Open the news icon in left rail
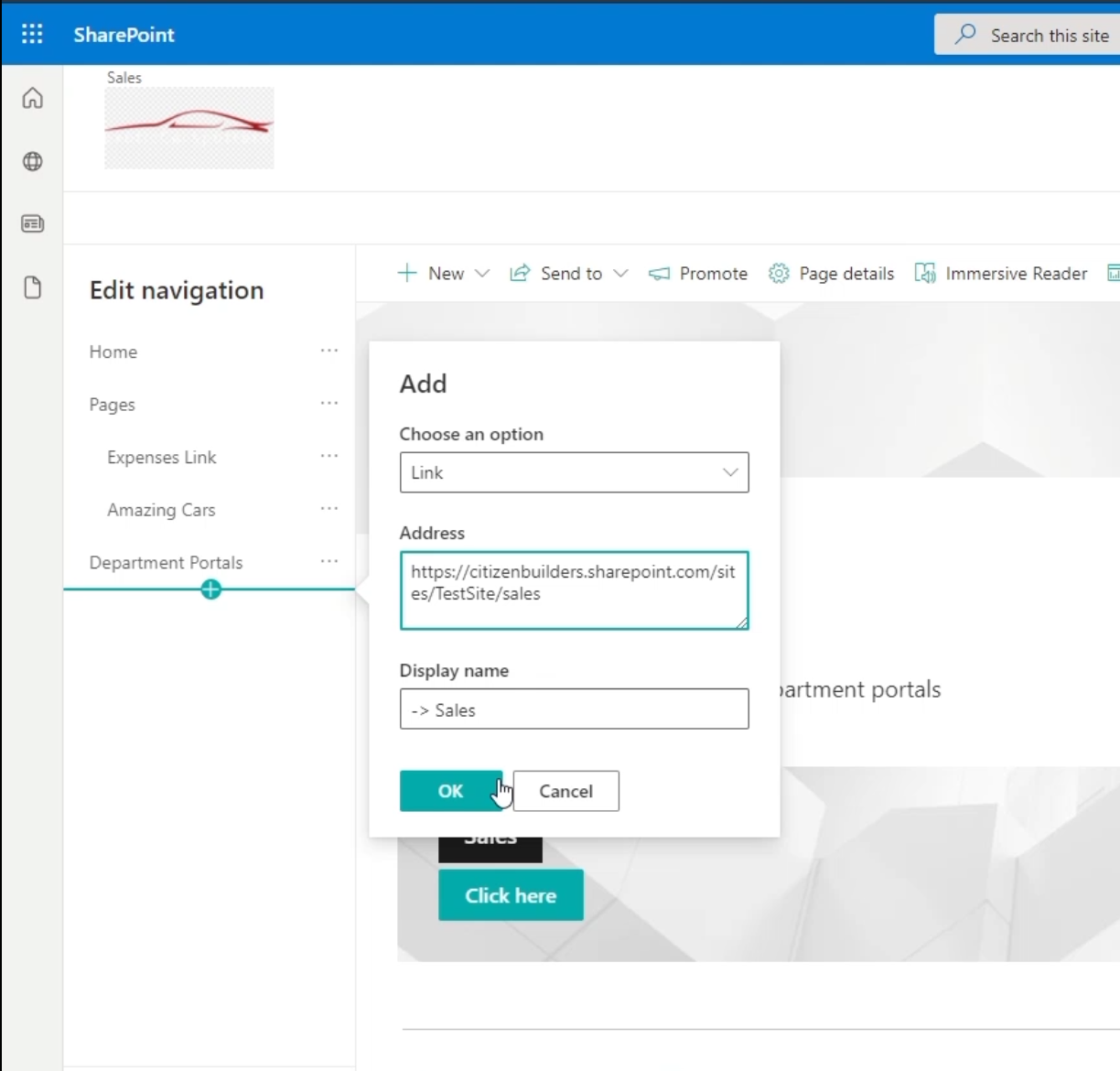 (x=33, y=223)
